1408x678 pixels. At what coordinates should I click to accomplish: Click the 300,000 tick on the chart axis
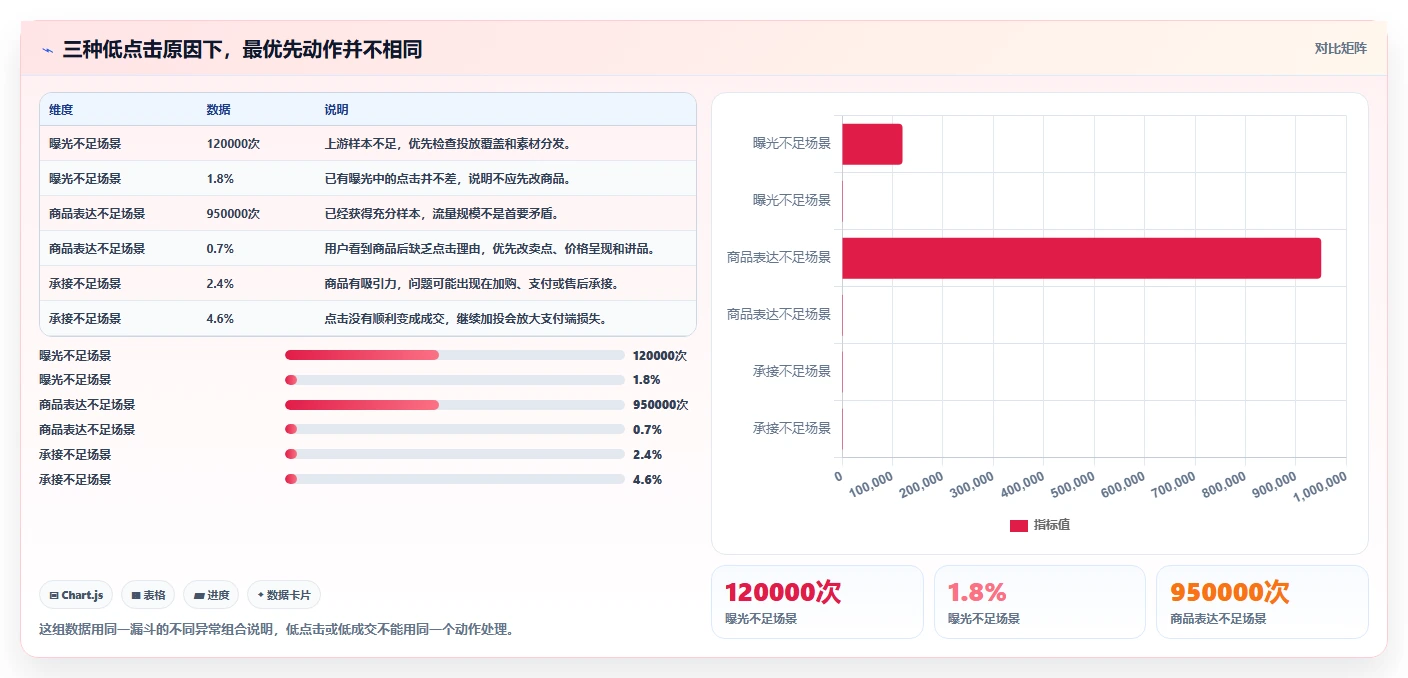973,484
